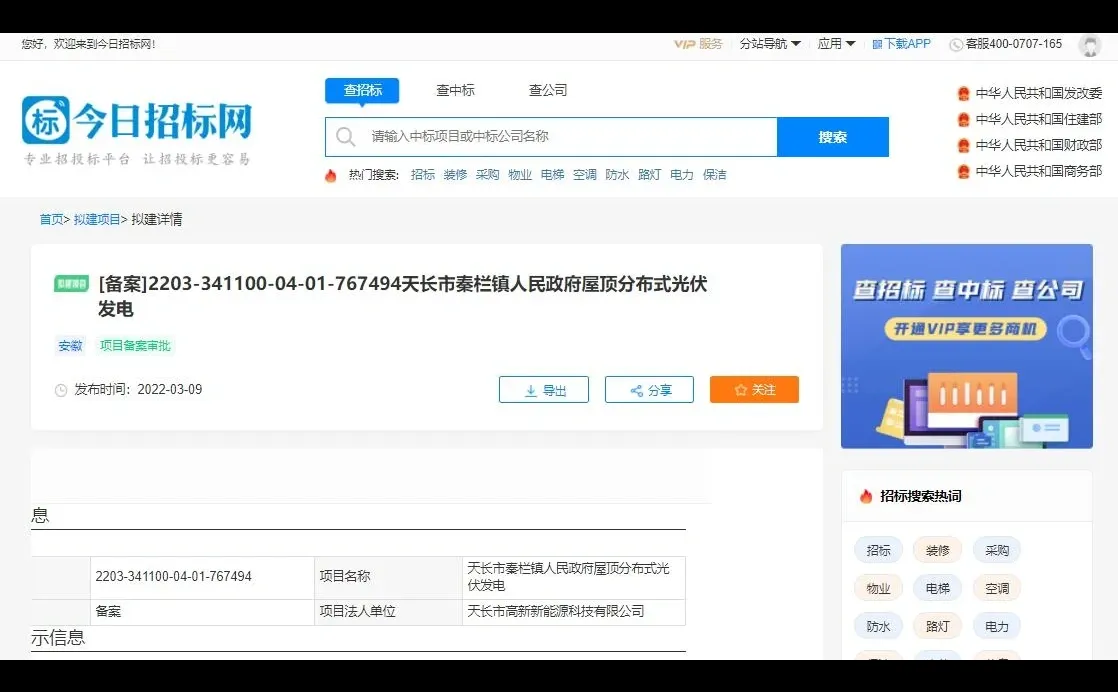Expand the 应用 dropdown
Viewport: 1118px width, 692px height.
pos(834,44)
